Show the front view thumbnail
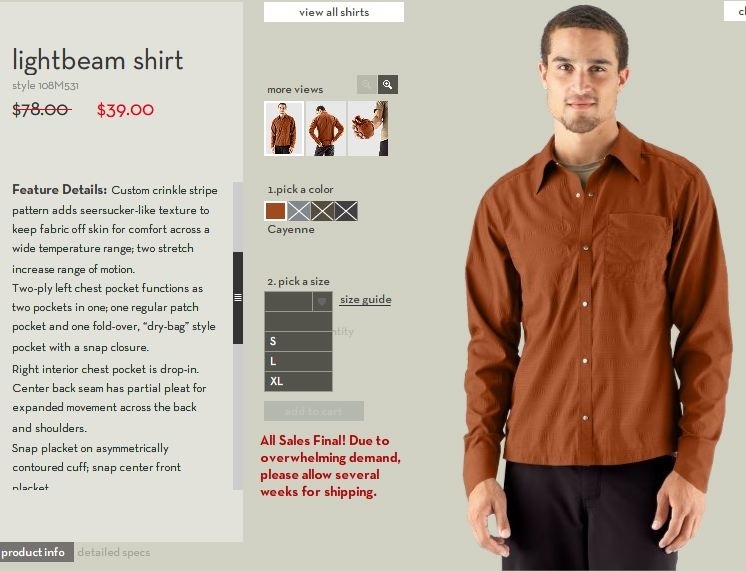The height and width of the screenshot is (571, 746). (284, 128)
